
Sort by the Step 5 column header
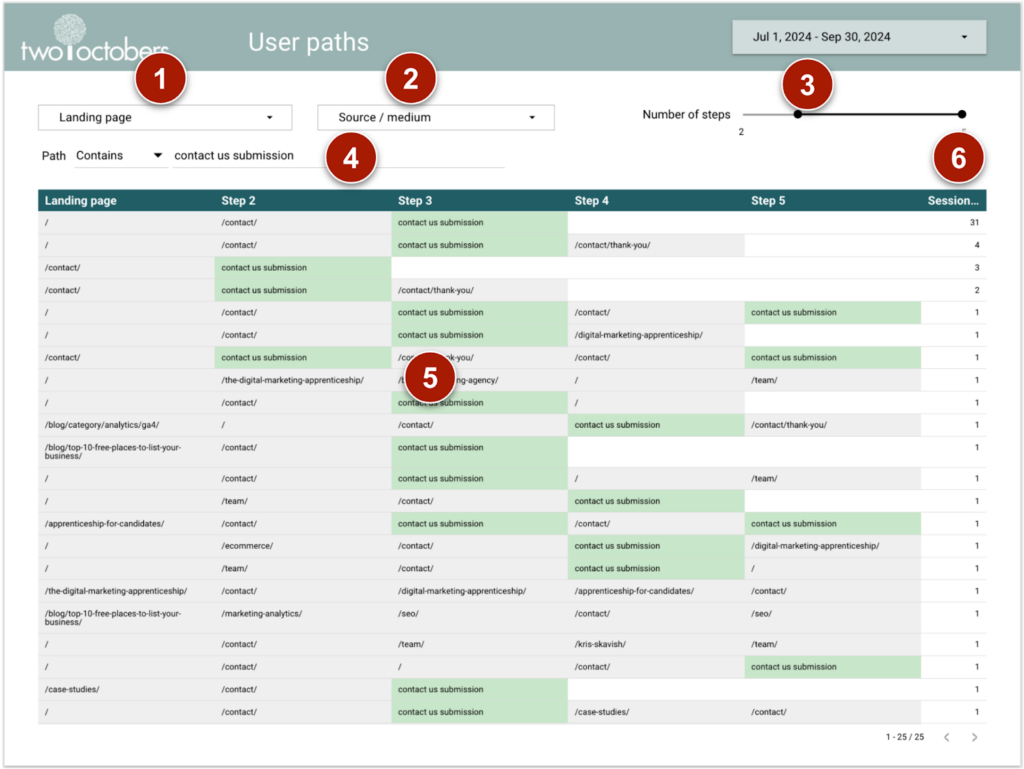768,200
